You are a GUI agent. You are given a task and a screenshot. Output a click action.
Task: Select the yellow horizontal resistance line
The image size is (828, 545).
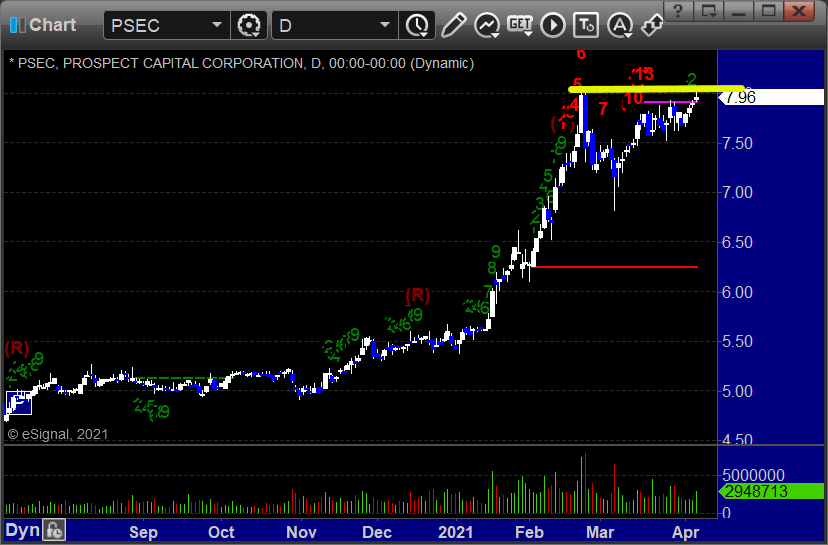click(x=656, y=89)
